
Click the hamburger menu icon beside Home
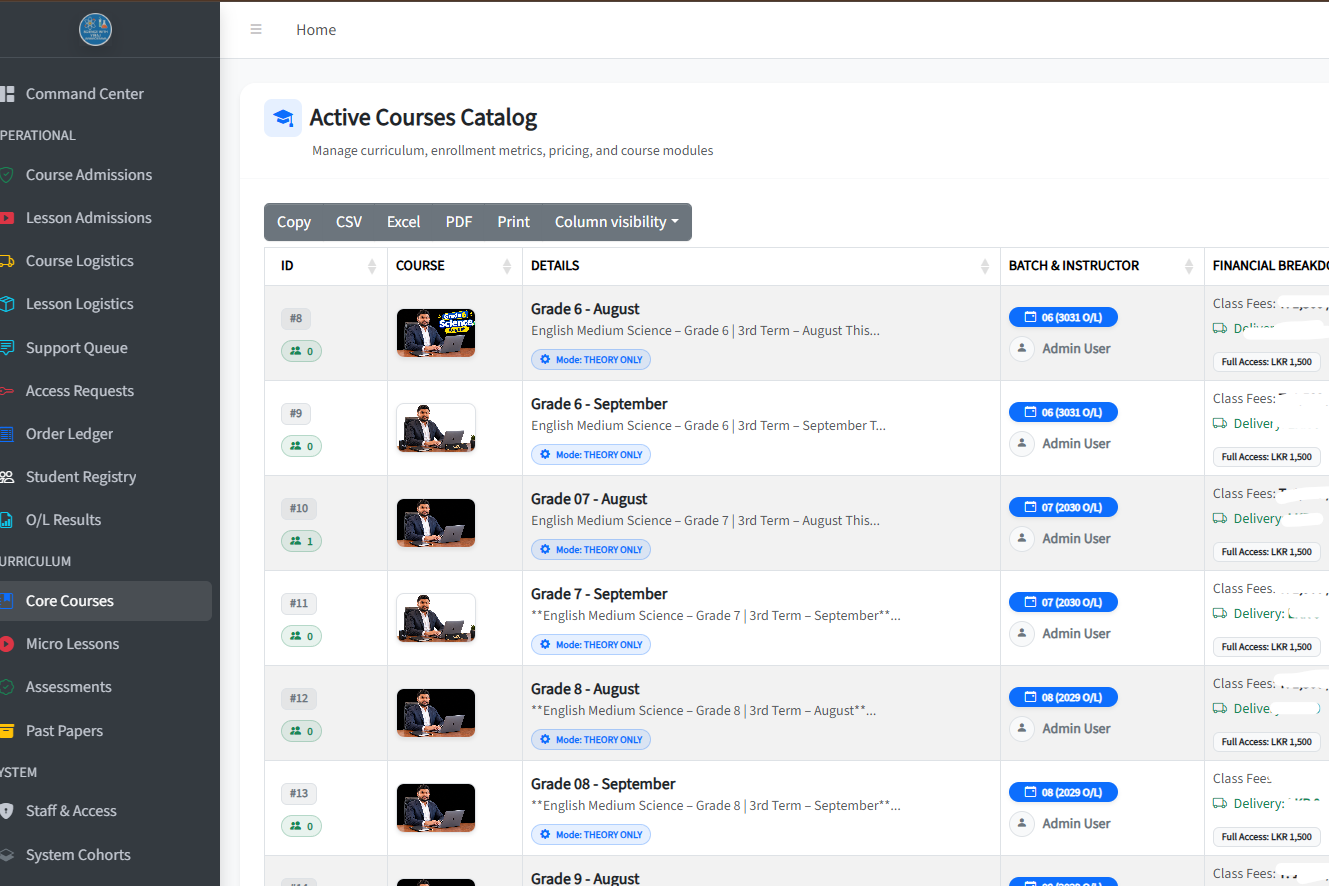click(x=256, y=30)
